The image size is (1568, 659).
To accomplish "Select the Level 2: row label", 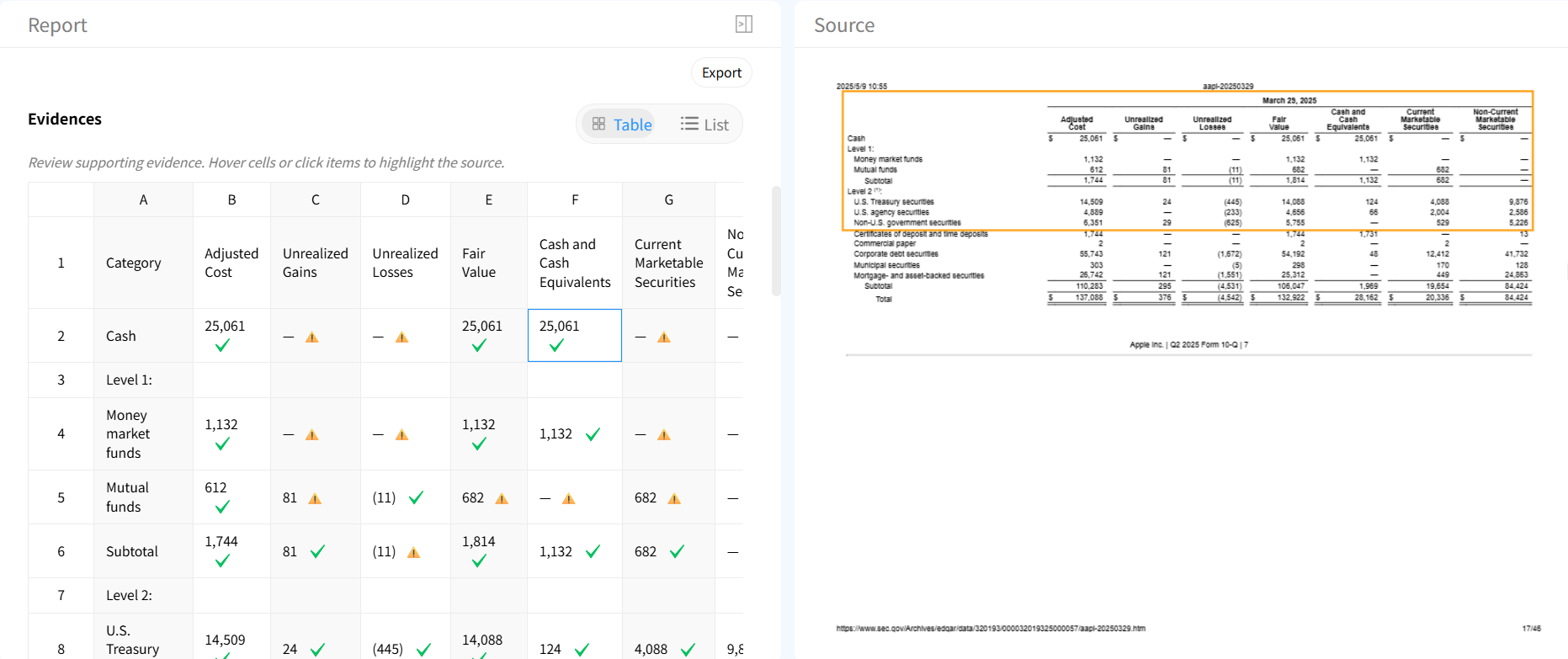I will coord(129,595).
